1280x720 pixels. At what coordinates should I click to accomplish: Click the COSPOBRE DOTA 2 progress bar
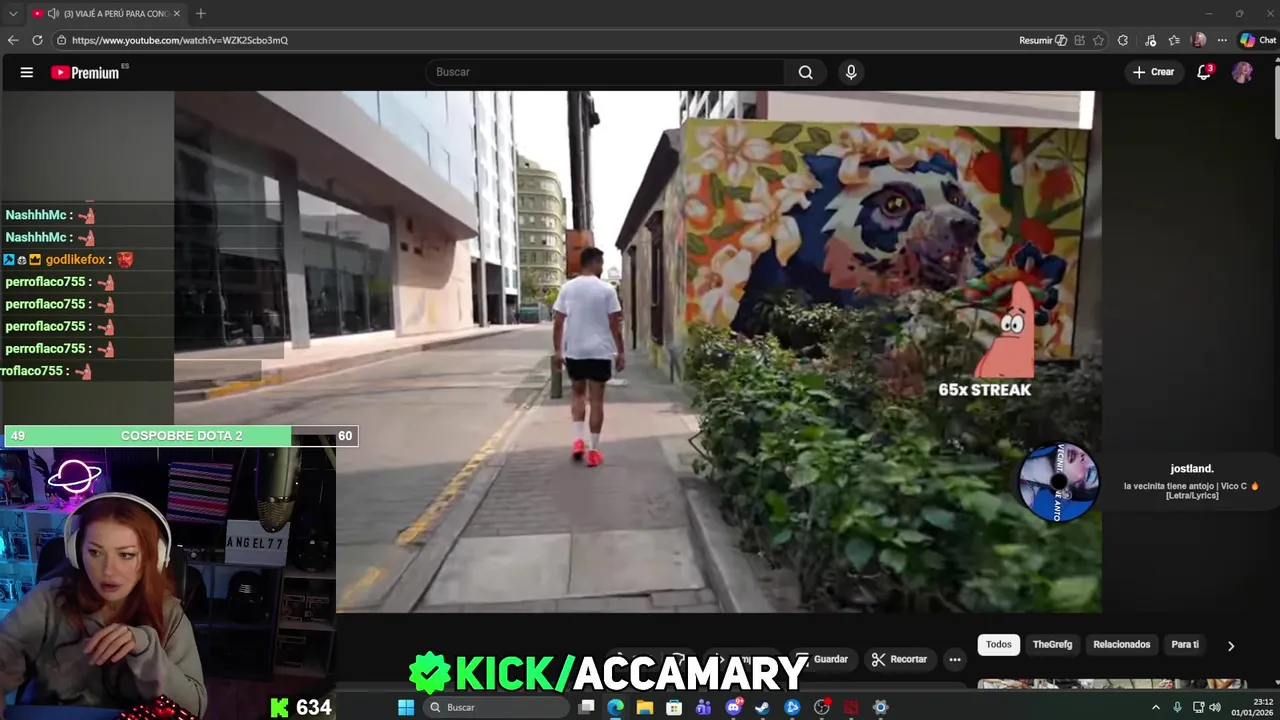pos(181,435)
